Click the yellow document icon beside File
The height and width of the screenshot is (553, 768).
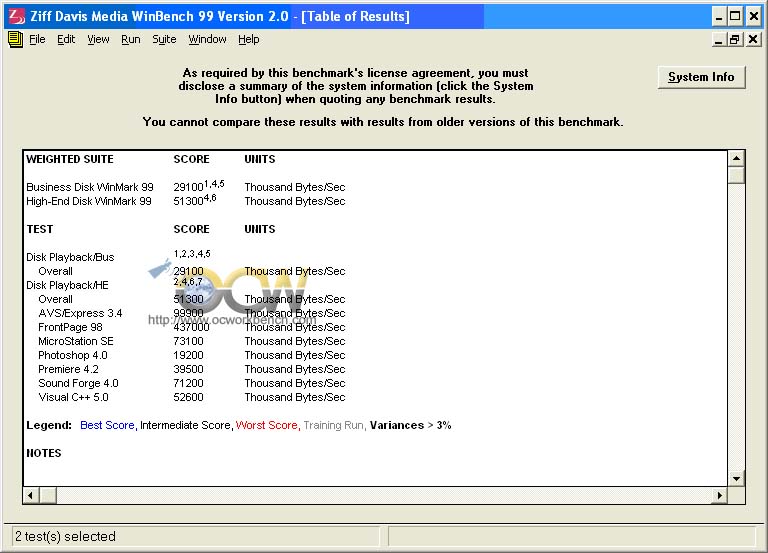tap(16, 39)
